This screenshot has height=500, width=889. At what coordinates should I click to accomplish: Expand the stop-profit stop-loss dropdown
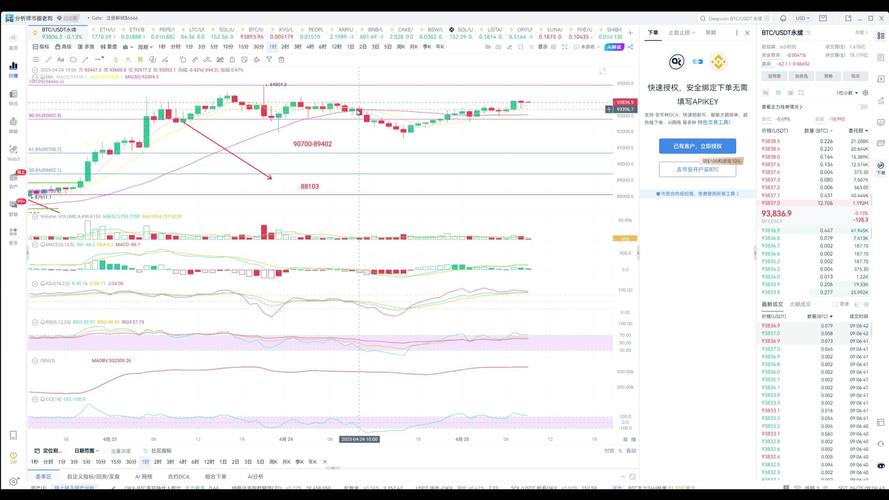[681, 33]
